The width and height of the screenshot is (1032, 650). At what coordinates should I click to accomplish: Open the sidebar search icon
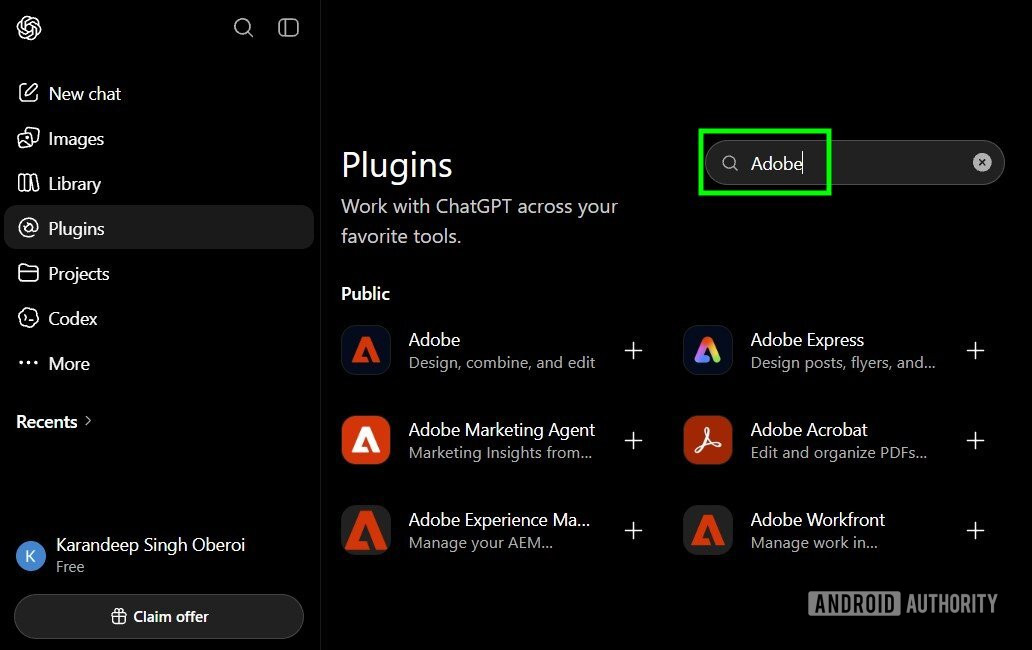tap(244, 28)
